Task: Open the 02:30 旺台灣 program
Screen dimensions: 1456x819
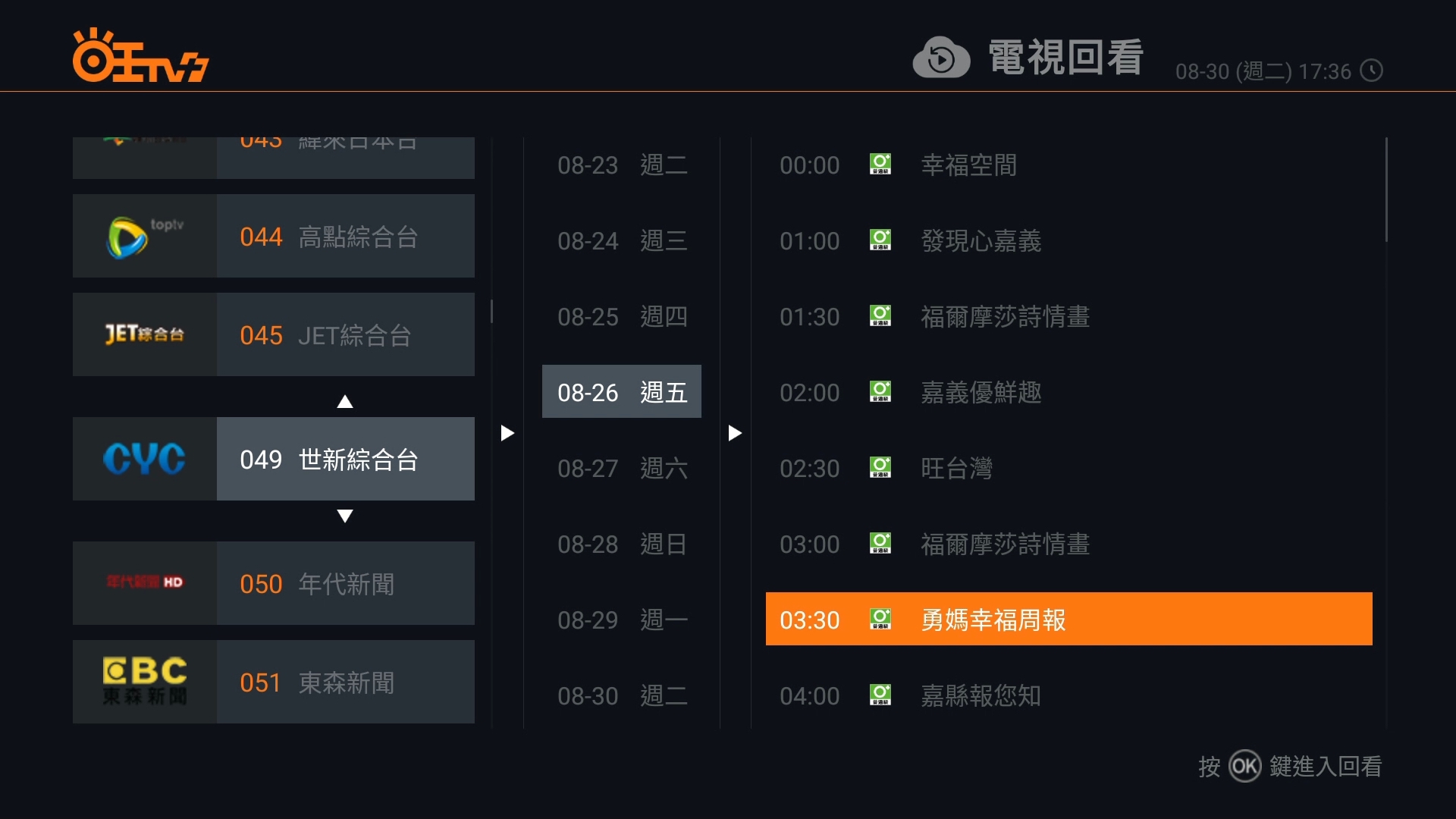Action: point(1069,468)
